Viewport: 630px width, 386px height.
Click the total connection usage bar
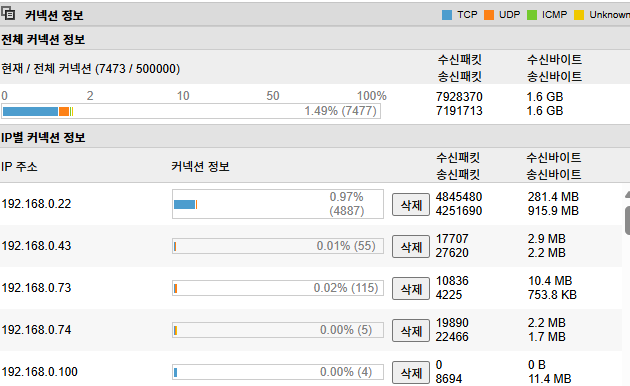coord(191,111)
